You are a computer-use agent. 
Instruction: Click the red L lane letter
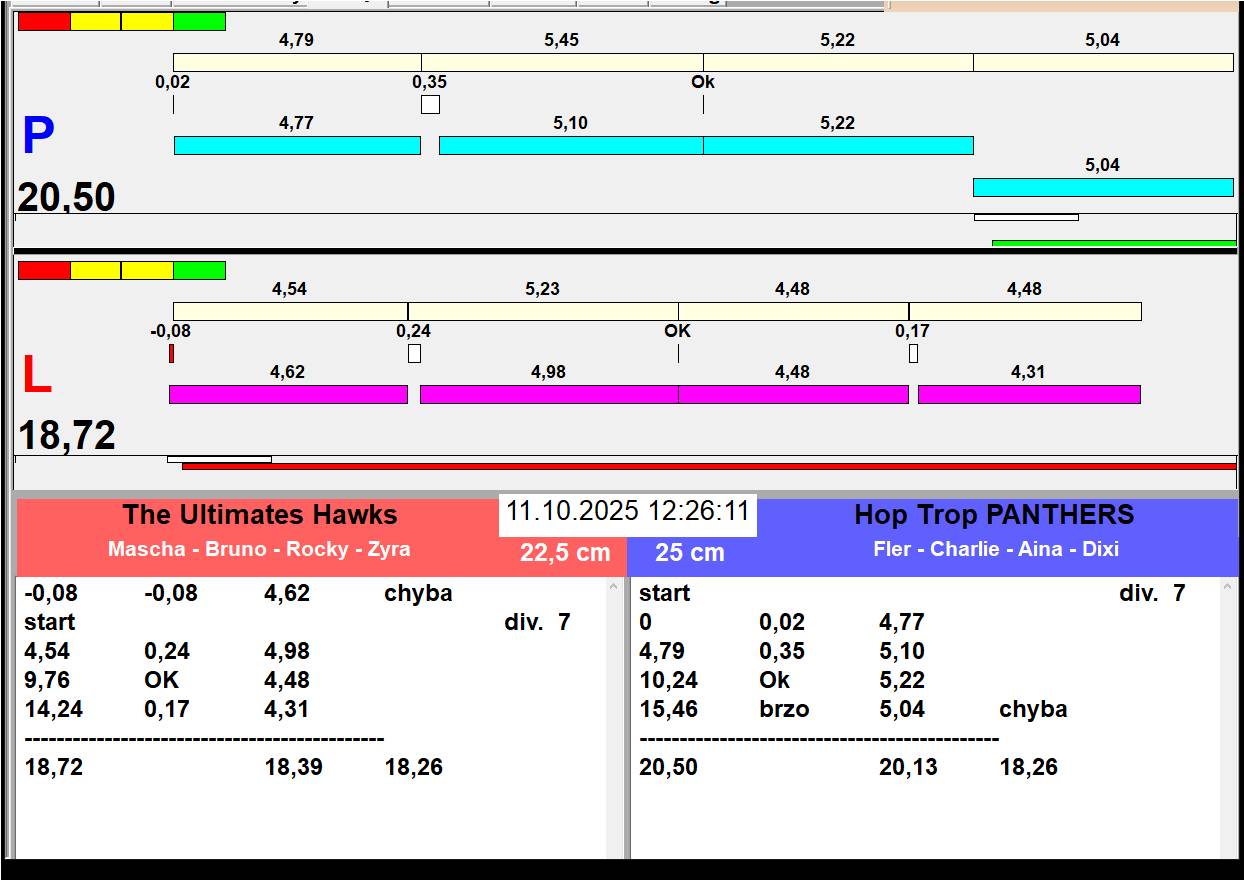(36, 375)
